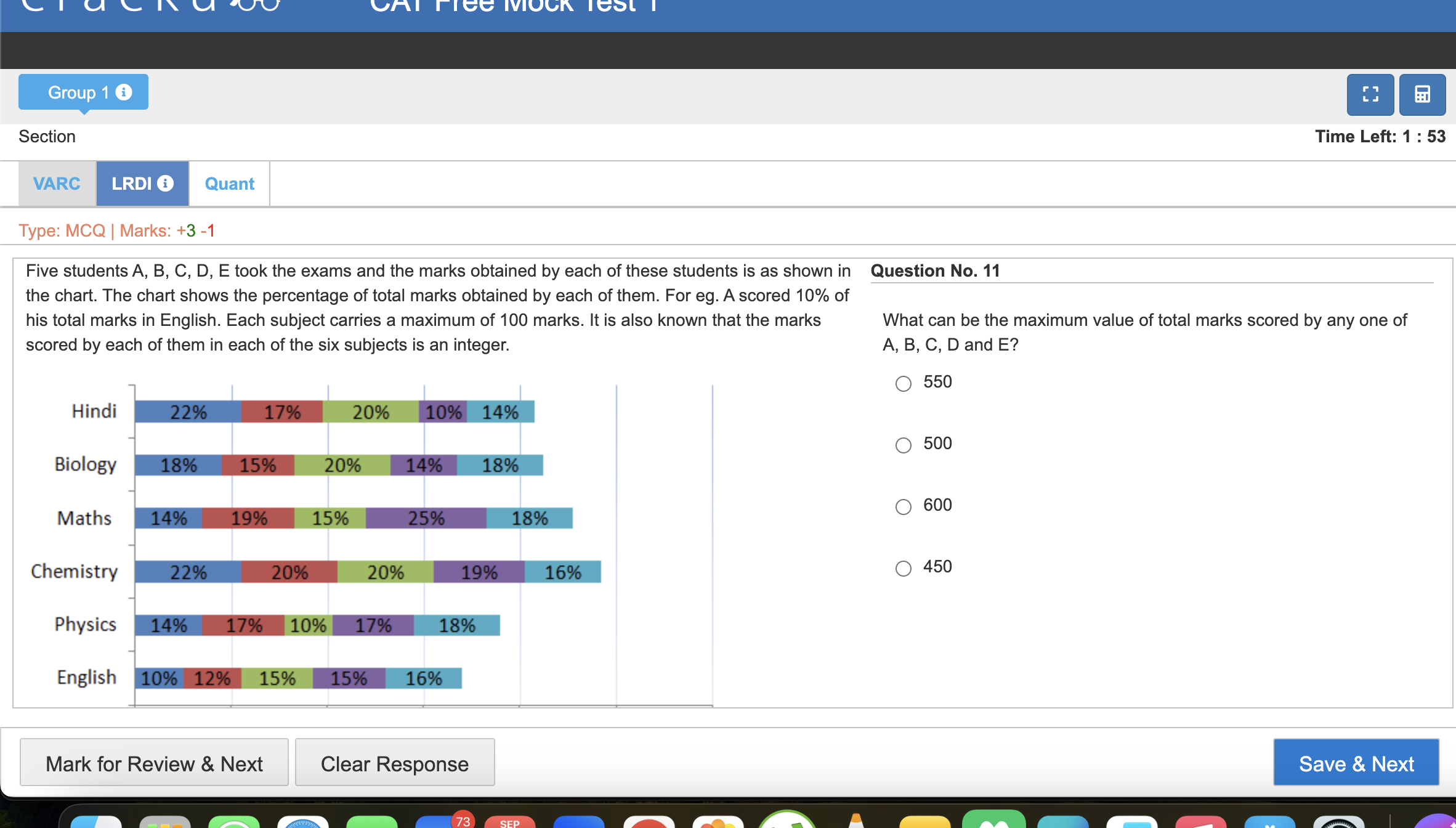The image size is (1456, 828).
Task: Select the 550 answer option
Action: pyautogui.click(x=903, y=383)
